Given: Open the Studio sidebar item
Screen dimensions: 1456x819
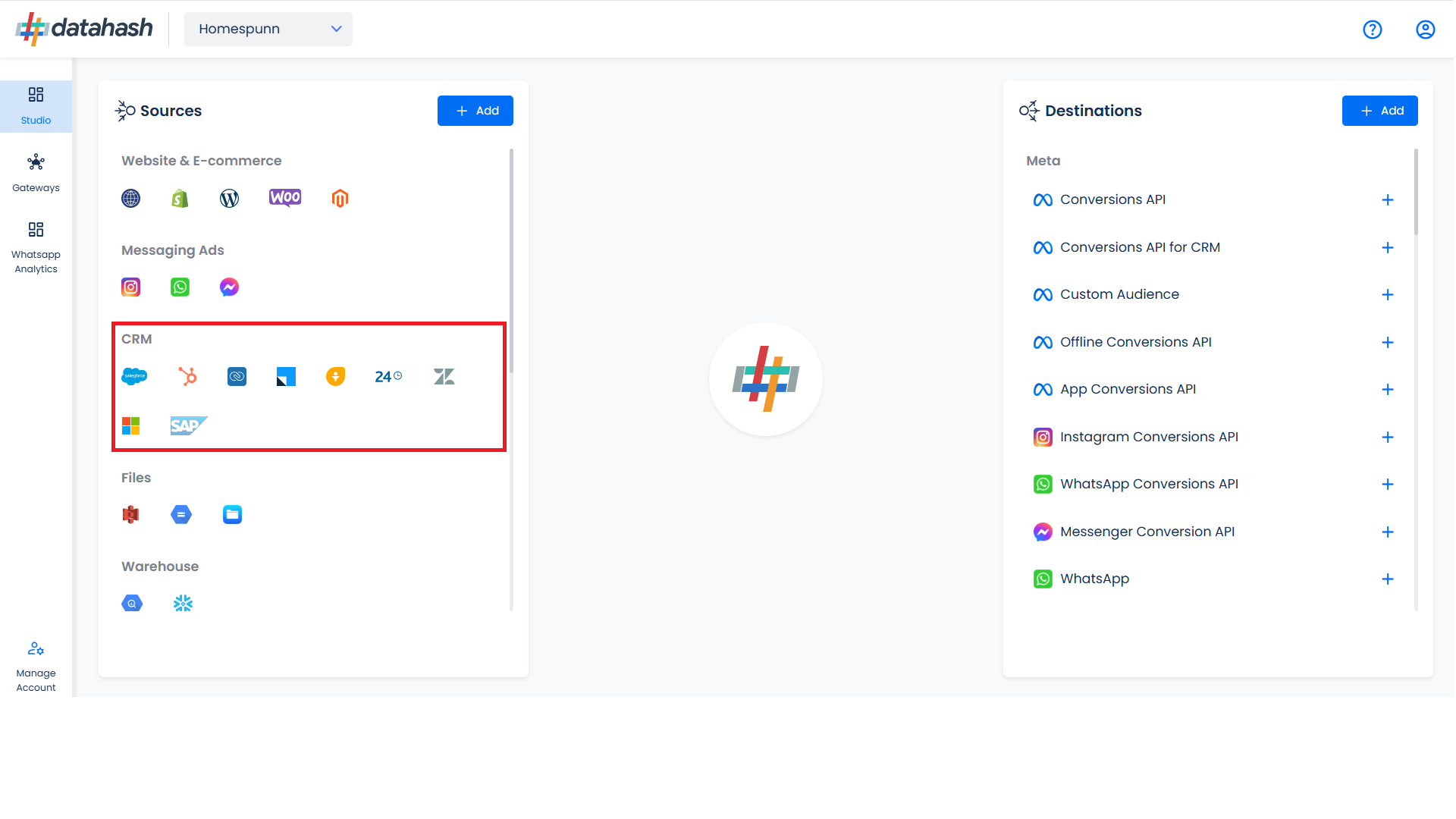Looking at the screenshot, I should [36, 106].
